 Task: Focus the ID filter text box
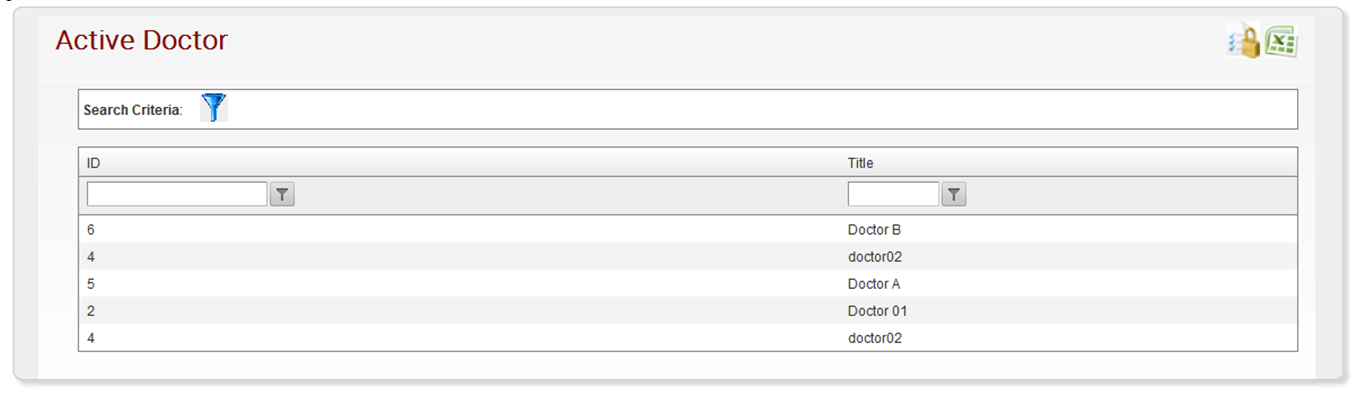(x=177, y=194)
